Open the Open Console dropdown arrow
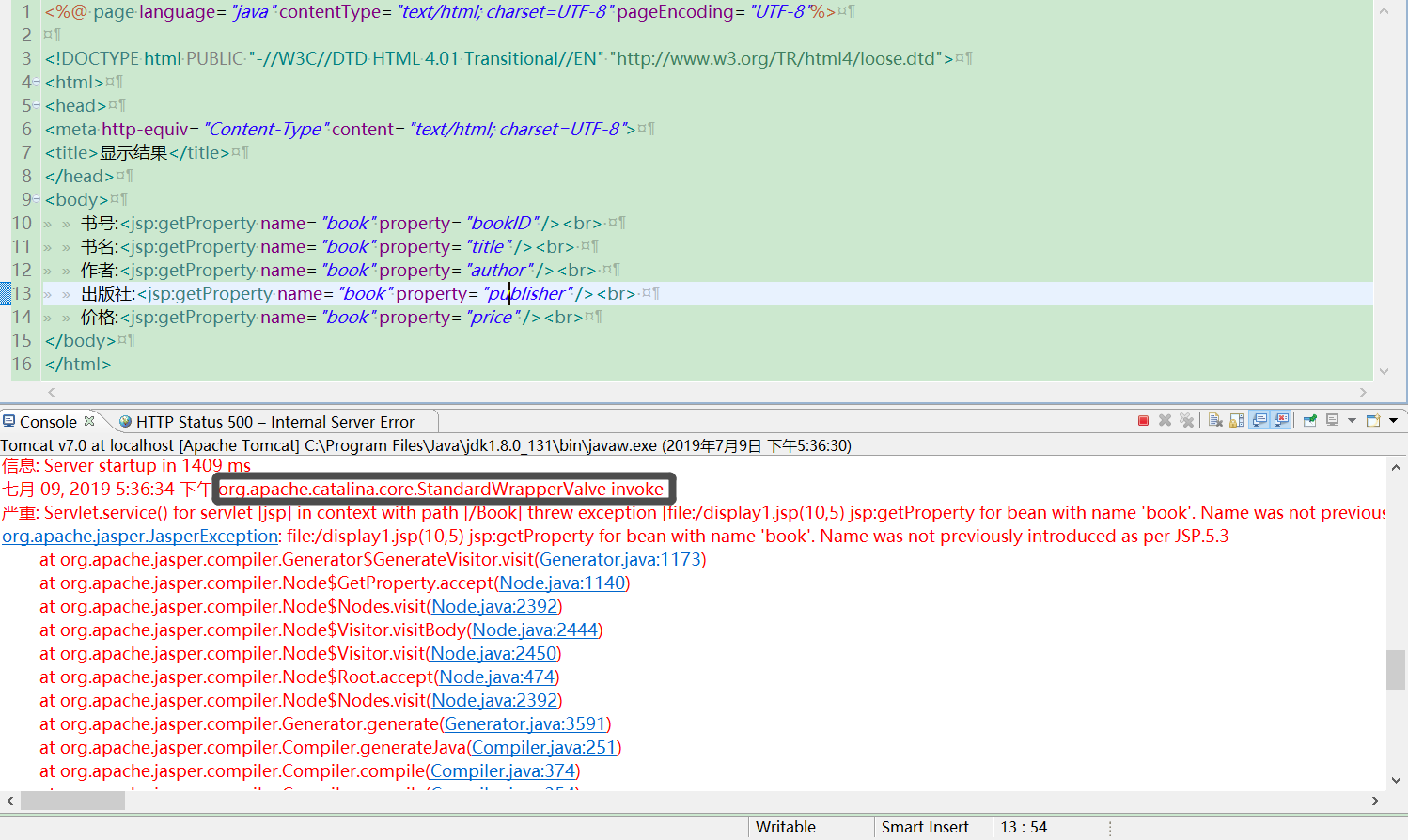 click(1394, 421)
